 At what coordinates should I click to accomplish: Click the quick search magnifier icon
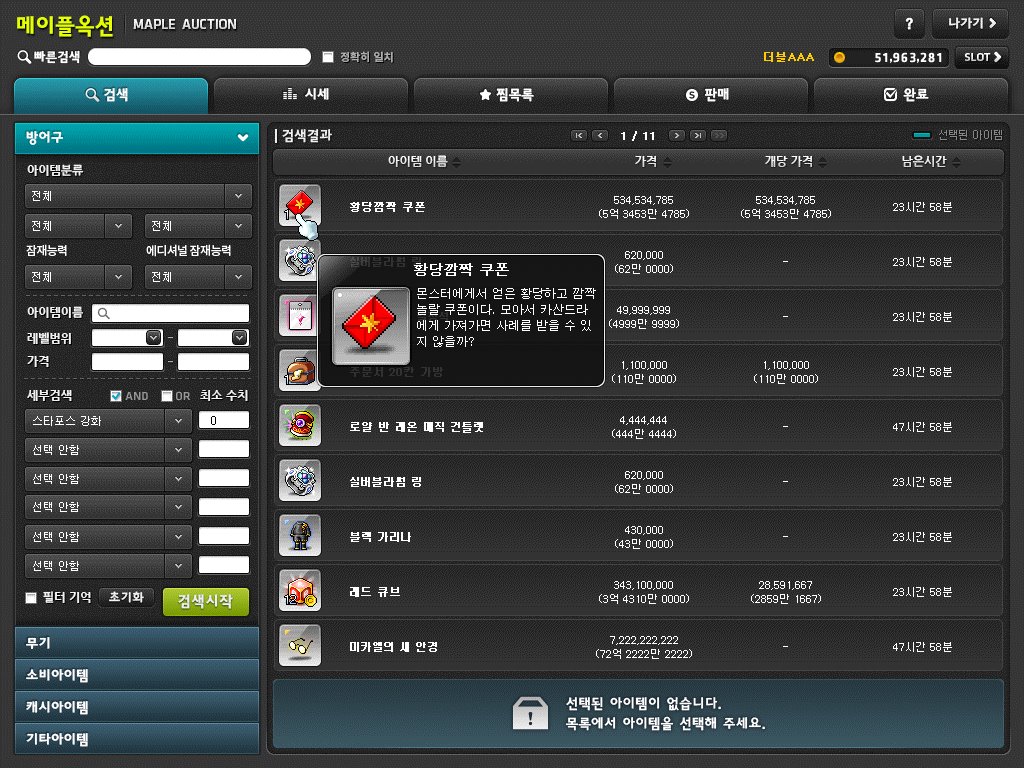coord(24,57)
